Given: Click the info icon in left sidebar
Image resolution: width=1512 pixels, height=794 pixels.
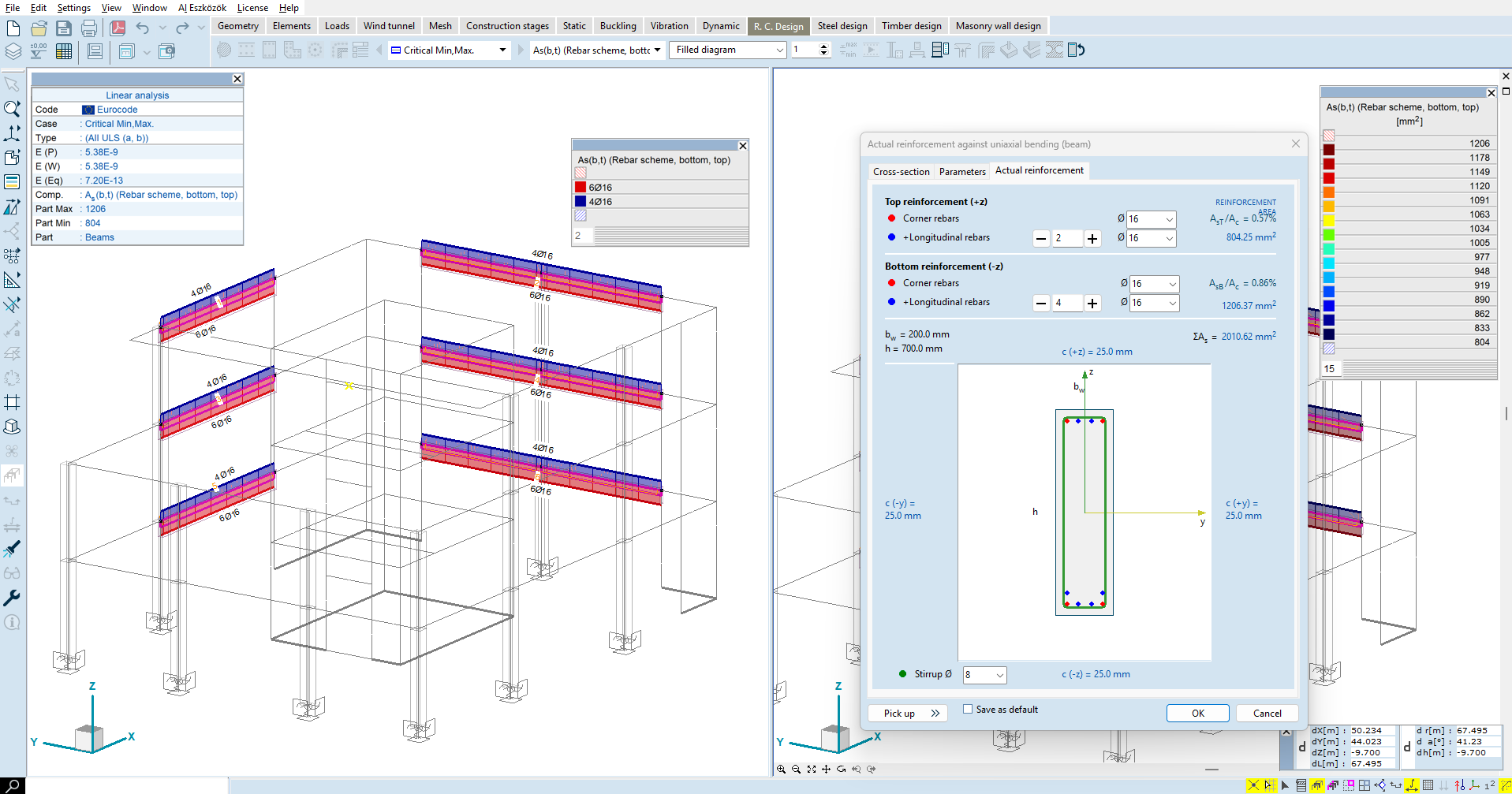Looking at the screenshot, I should [x=12, y=622].
